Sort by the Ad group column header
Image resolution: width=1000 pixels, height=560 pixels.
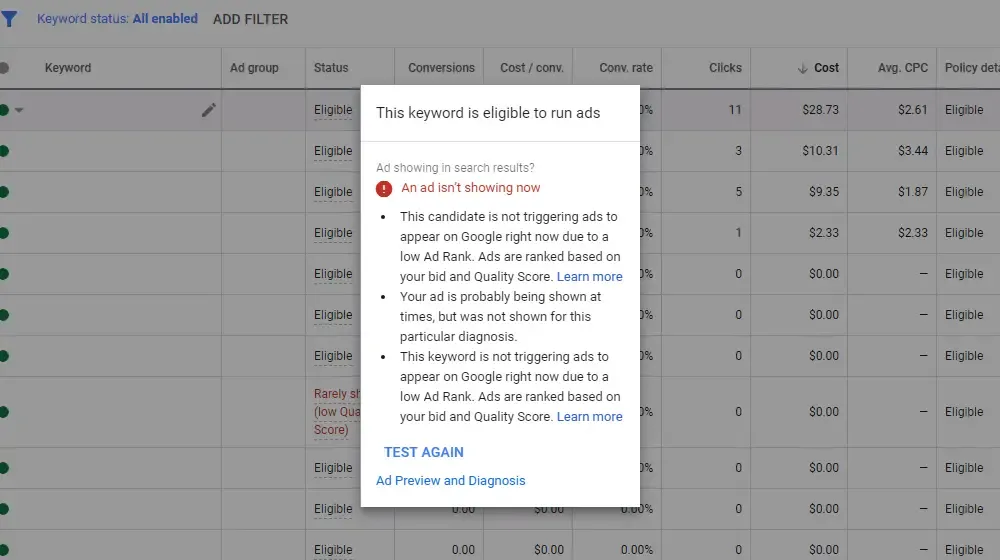pos(254,68)
